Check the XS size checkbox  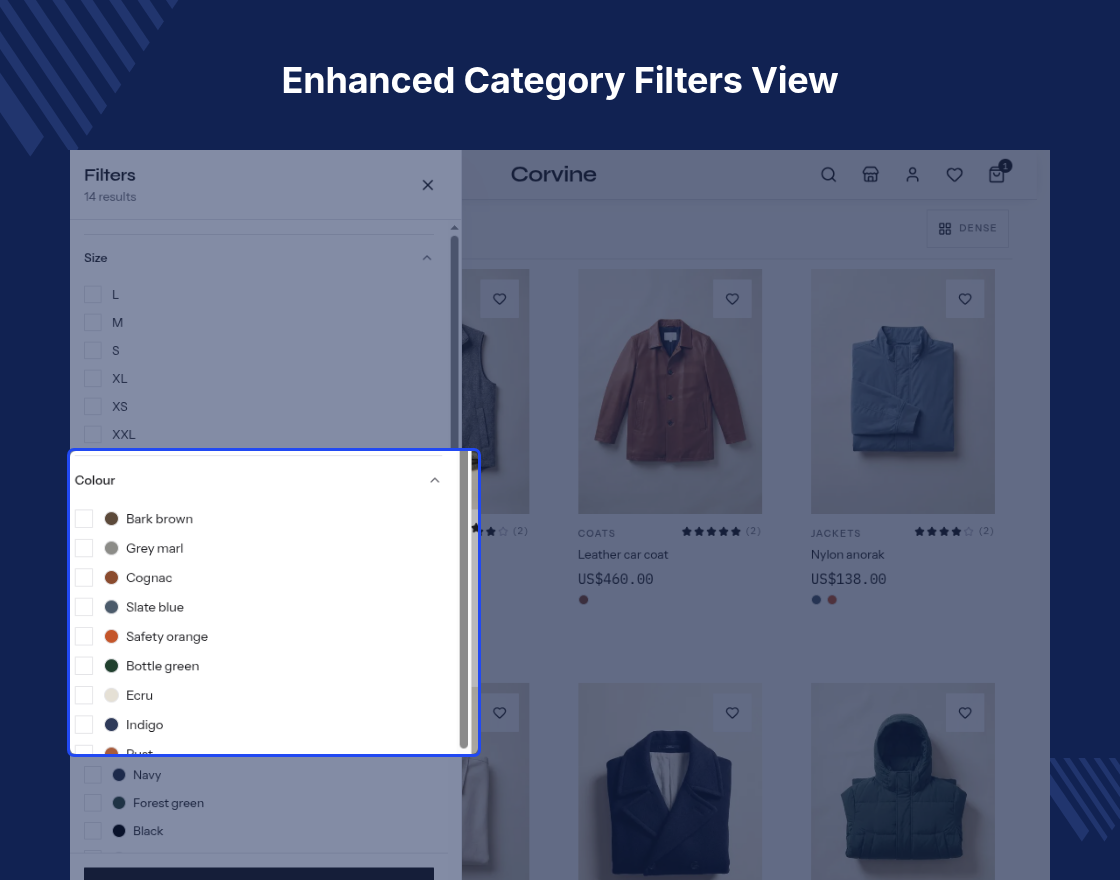point(93,406)
